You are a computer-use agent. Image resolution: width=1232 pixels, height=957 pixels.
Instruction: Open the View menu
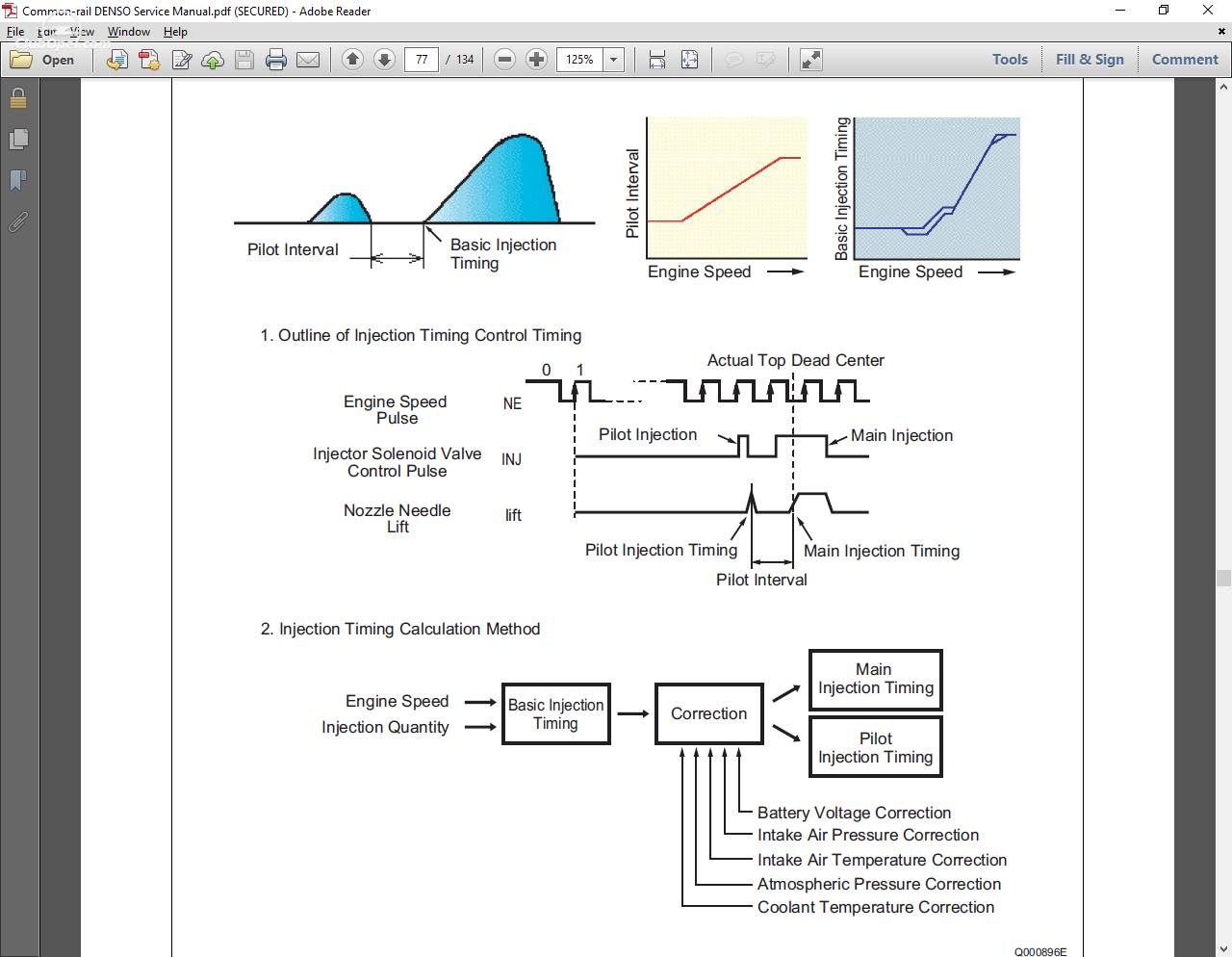[82, 32]
